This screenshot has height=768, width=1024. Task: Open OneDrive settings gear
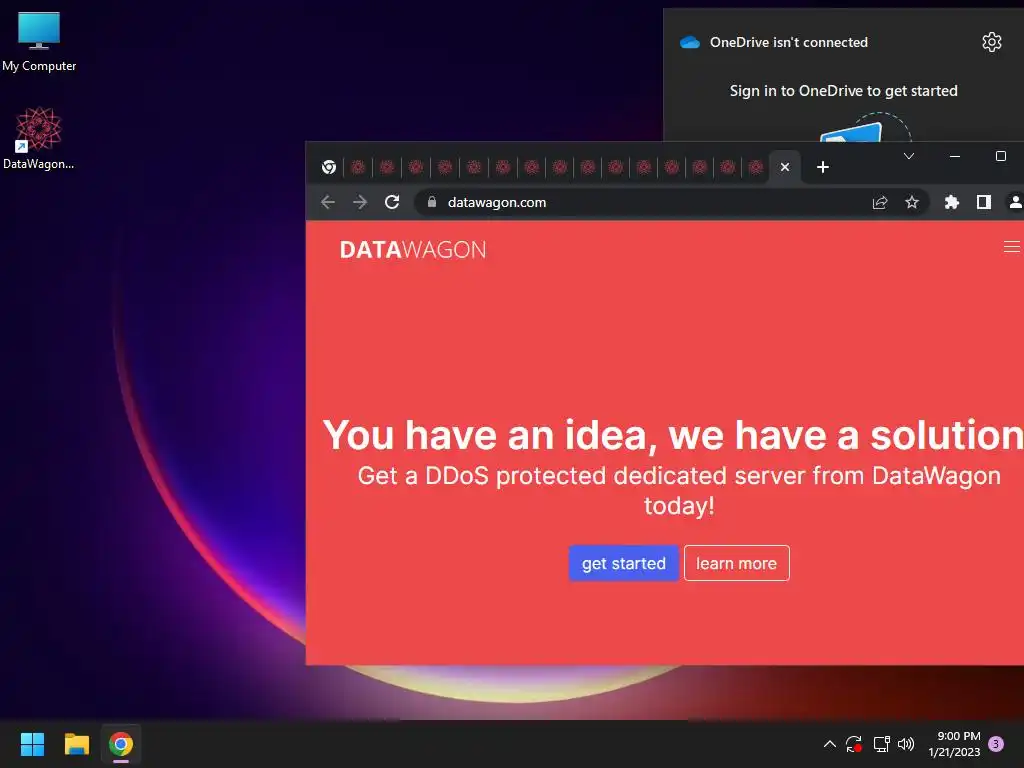pyautogui.click(x=991, y=42)
